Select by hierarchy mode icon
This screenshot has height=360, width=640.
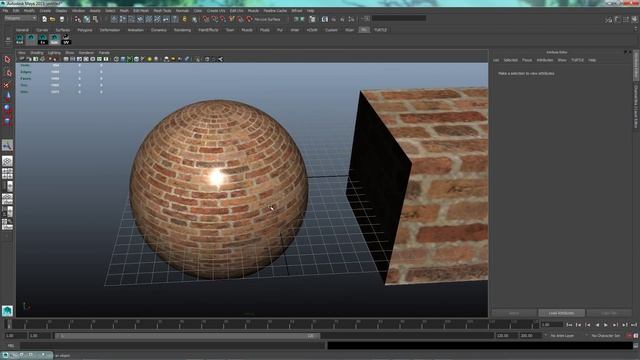(78, 19)
